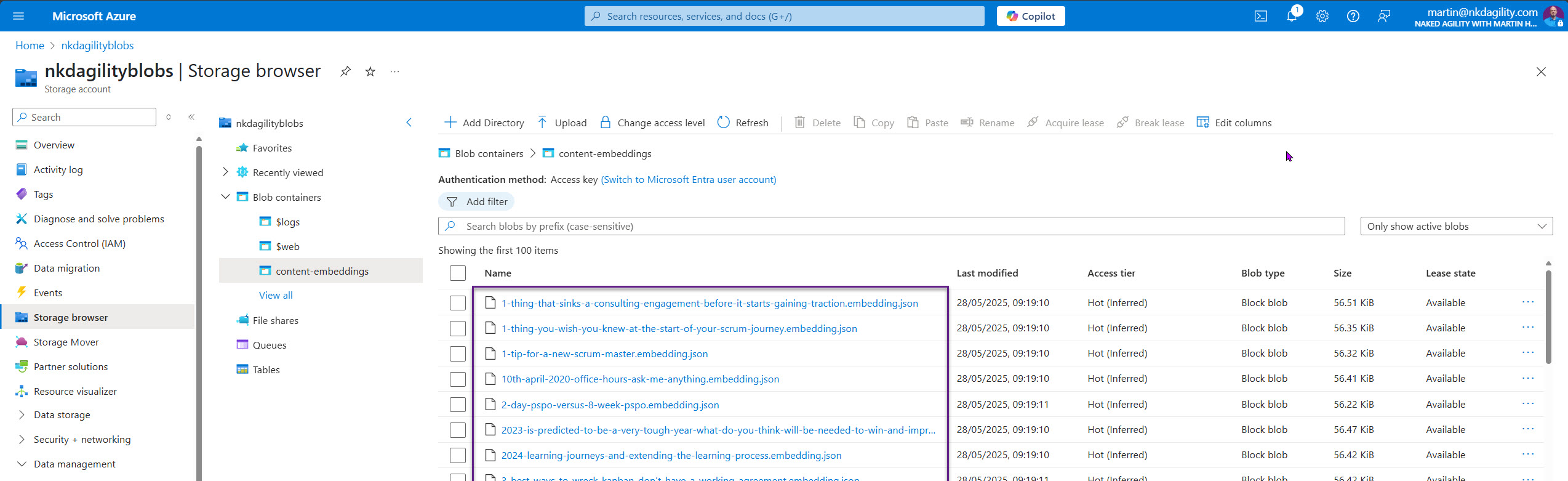Check the 2-day-pspo-versus-8-week-pspo blob row

coord(458,405)
